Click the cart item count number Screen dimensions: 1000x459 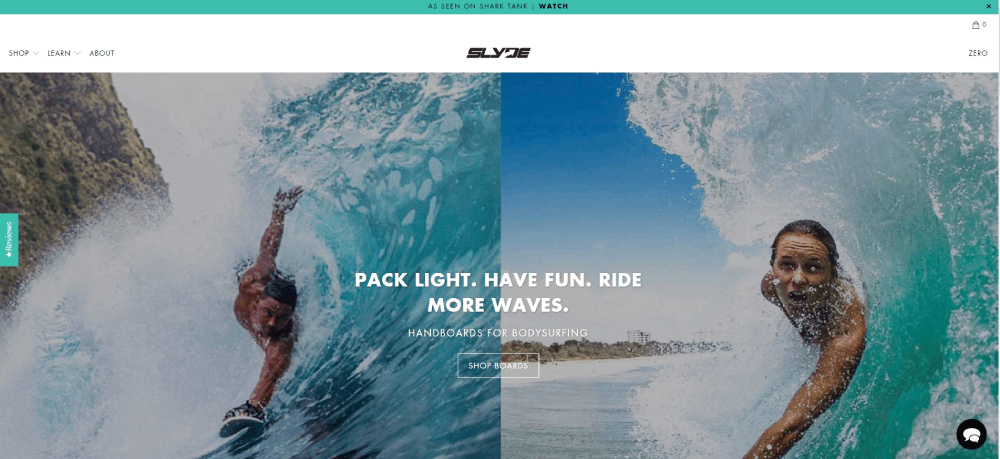(984, 25)
